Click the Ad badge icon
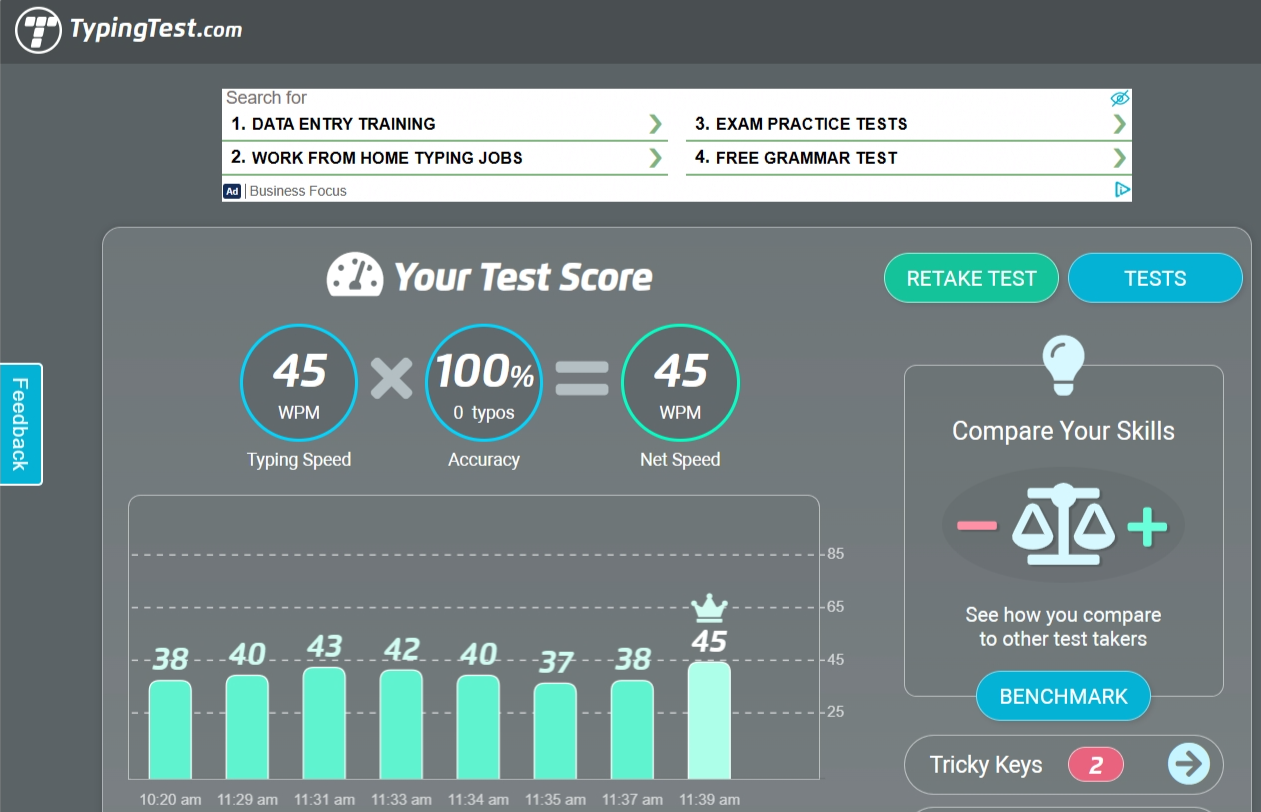This screenshot has height=812, width=1261. pos(232,190)
